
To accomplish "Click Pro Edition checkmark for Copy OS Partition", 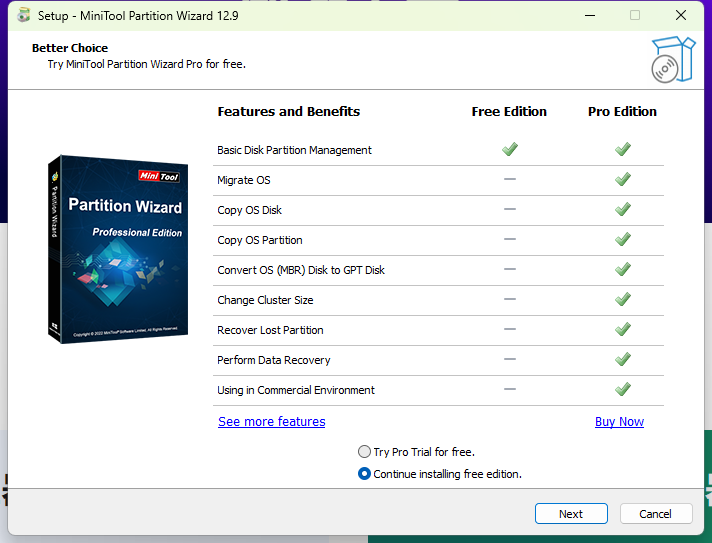I will (623, 239).
